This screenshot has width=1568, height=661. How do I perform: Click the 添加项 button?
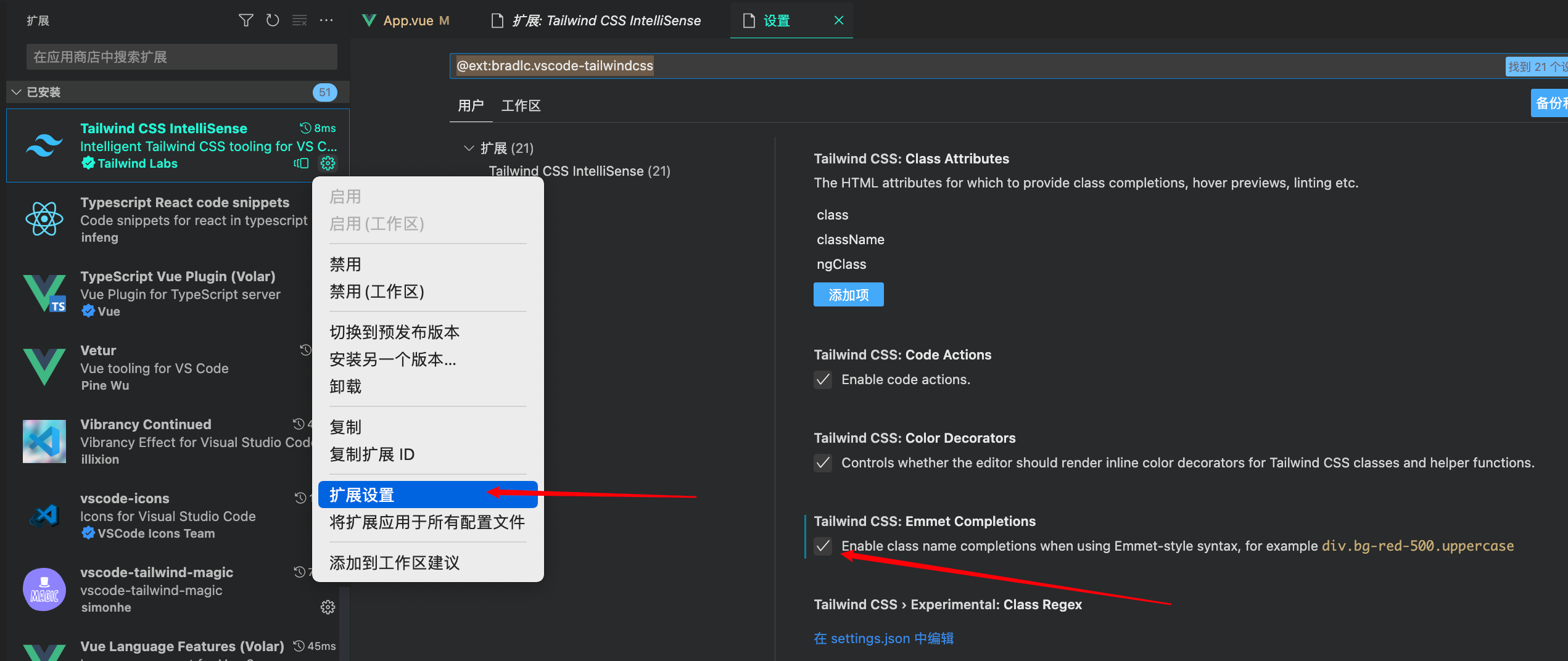(848, 295)
